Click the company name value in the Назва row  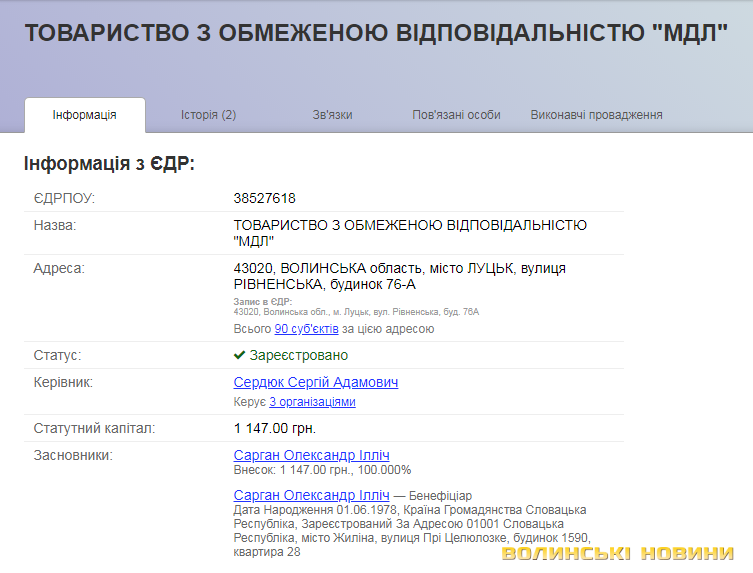click(409, 233)
